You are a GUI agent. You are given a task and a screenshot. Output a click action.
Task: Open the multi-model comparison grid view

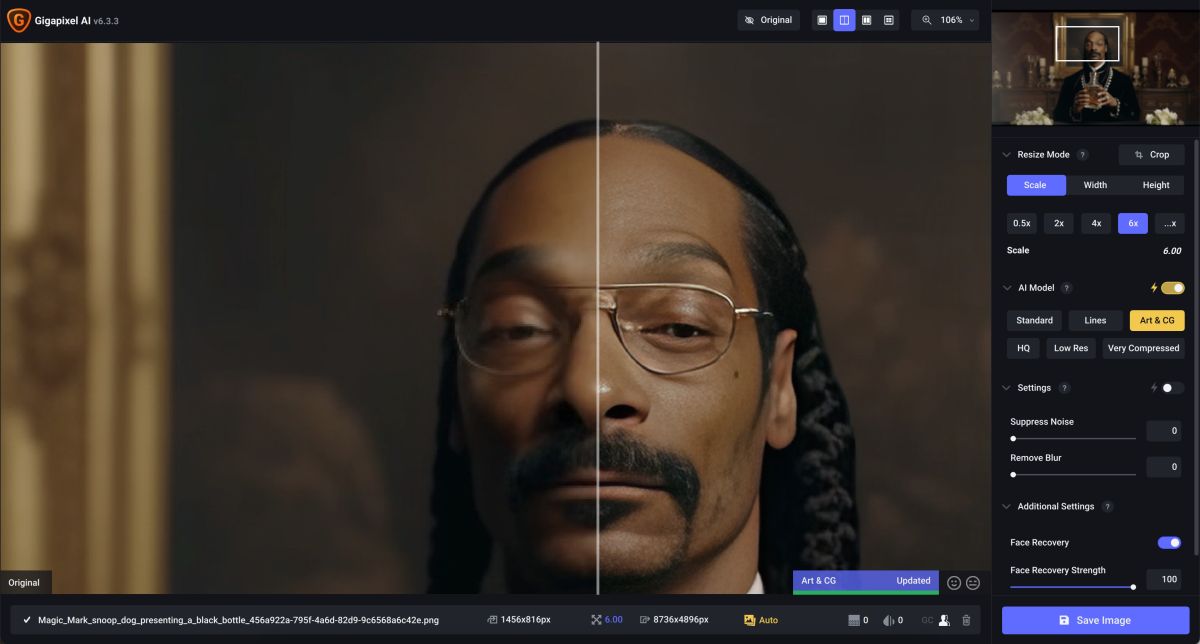pyautogui.click(x=888, y=20)
